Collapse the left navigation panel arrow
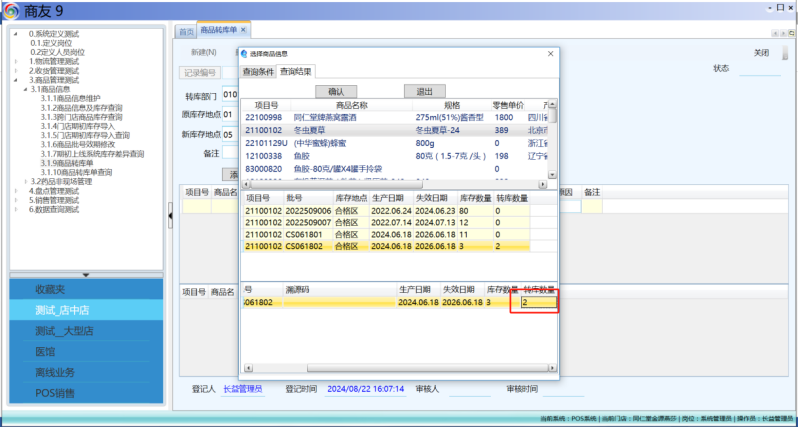 pos(170,216)
